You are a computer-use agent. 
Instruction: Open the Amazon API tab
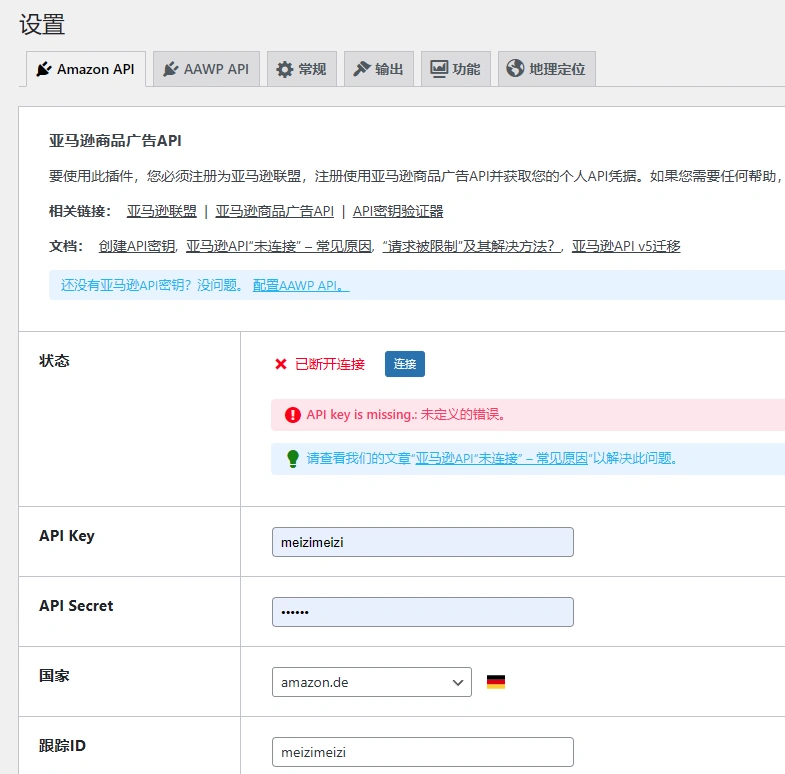pyautogui.click(x=86, y=69)
